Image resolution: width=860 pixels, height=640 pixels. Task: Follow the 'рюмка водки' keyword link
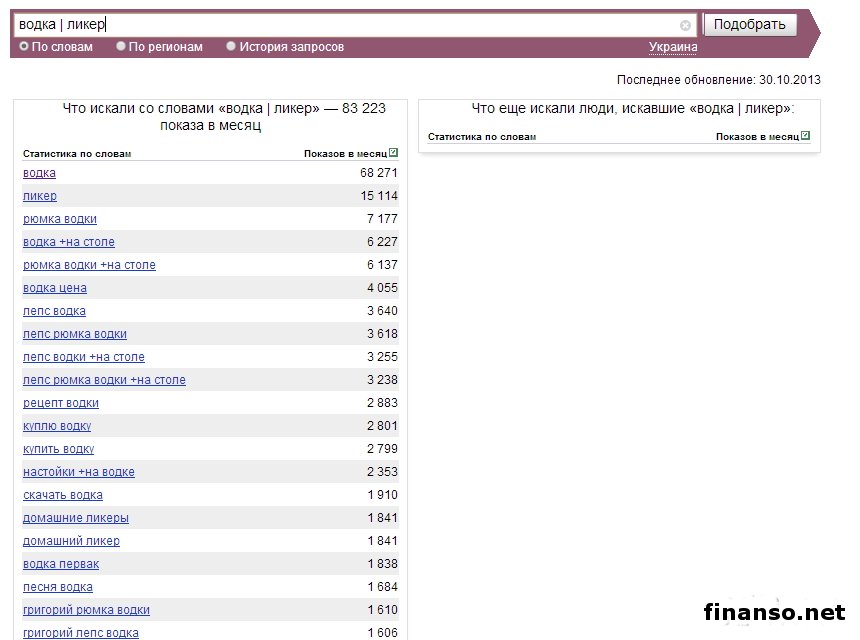pos(60,219)
